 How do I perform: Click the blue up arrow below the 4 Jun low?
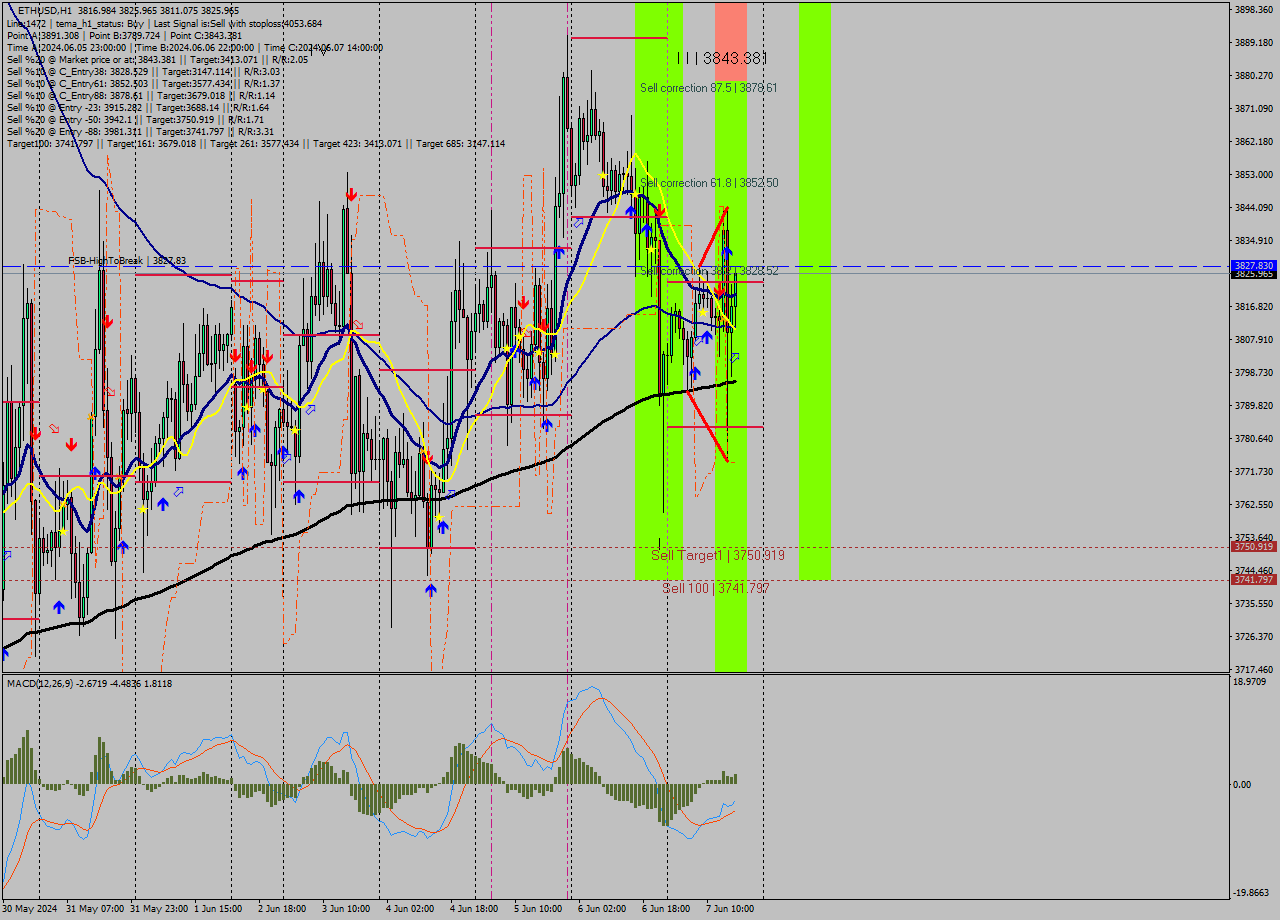tap(430, 590)
